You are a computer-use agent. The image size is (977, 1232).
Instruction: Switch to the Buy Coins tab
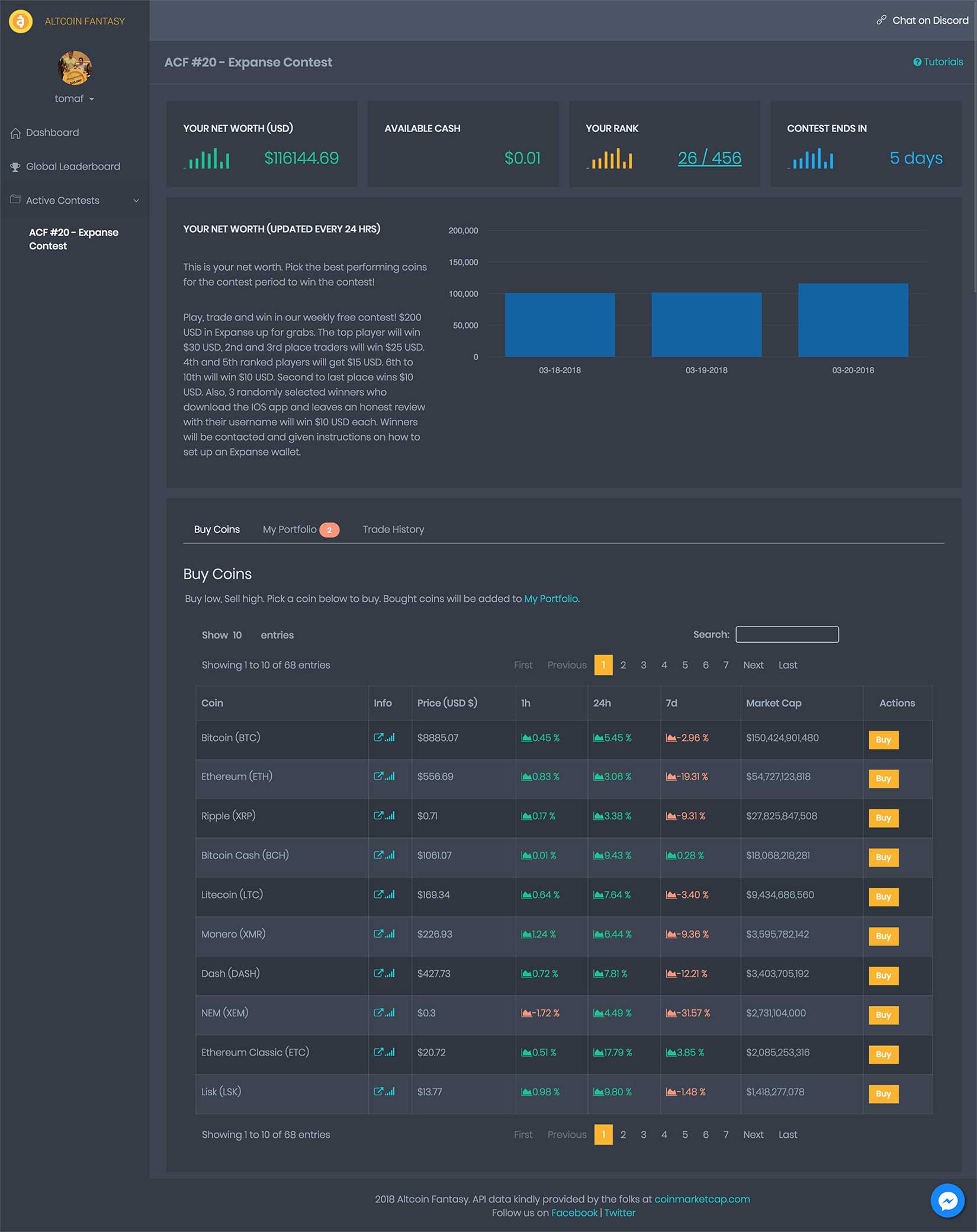[217, 530]
